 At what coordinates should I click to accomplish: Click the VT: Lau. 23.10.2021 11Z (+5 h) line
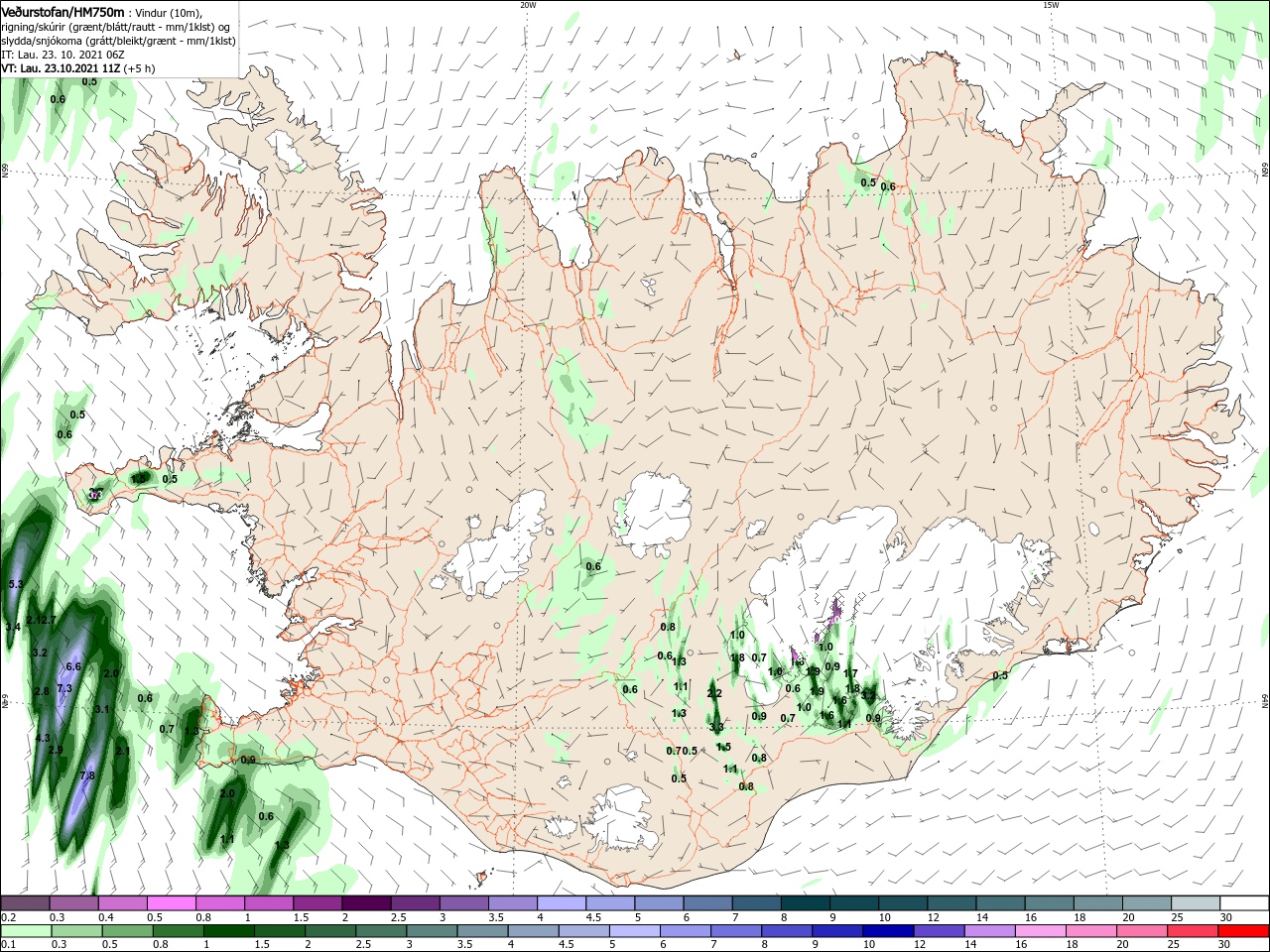click(x=78, y=68)
